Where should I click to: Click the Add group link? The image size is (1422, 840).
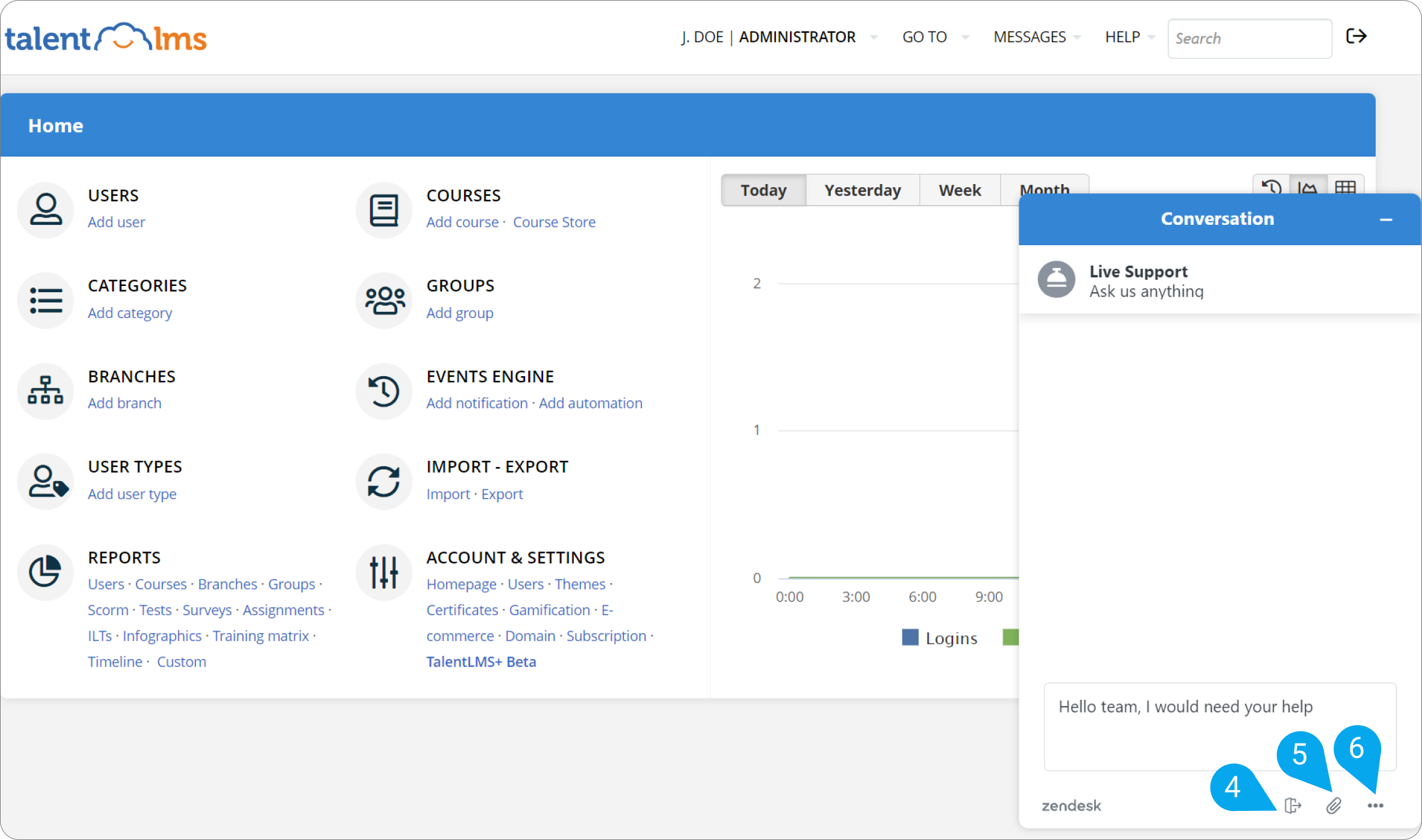coord(460,313)
